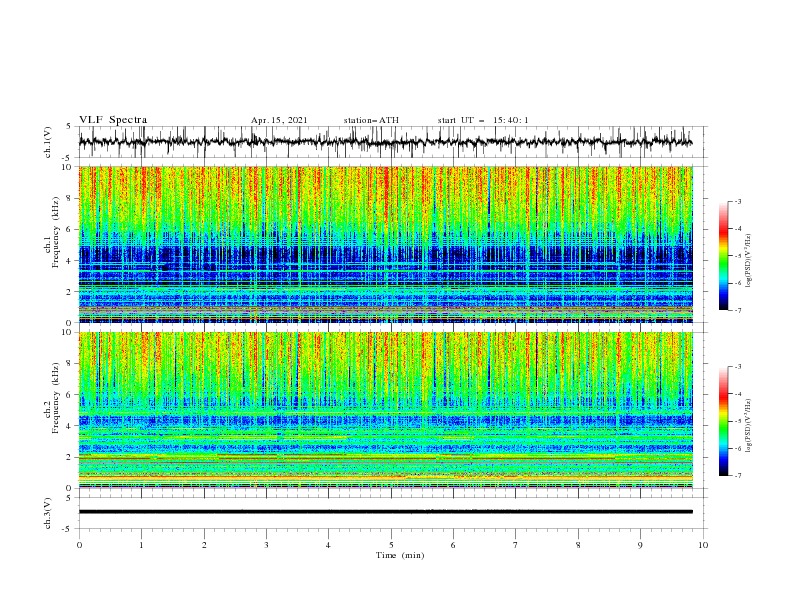Click the "-7" label on ch.2 colorbar
This screenshot has width=792, height=612.
[x=737, y=476]
